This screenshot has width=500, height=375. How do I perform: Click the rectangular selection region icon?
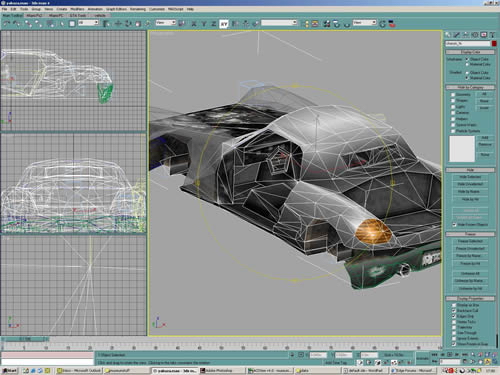[x=72, y=23]
